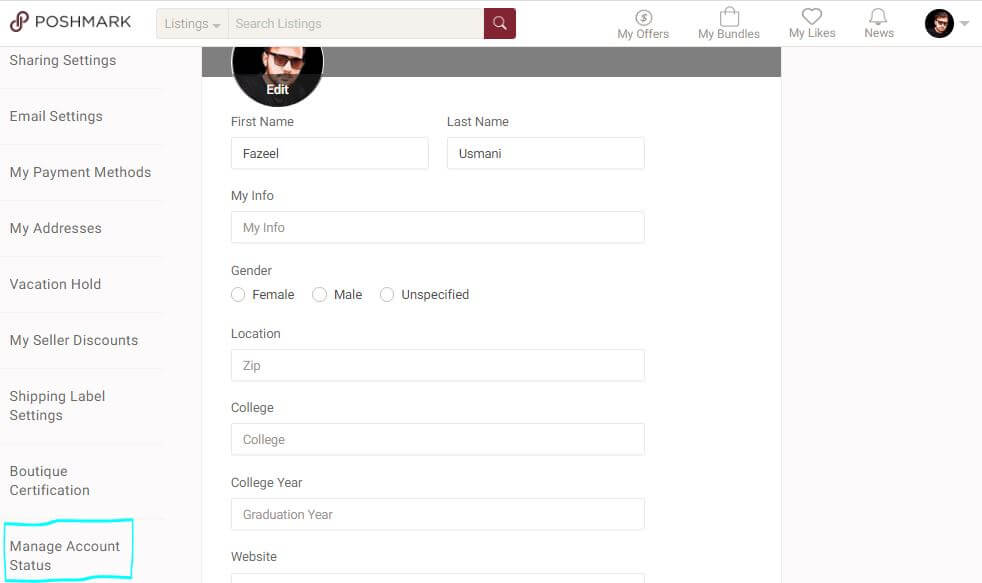Open Email Settings

tap(56, 116)
